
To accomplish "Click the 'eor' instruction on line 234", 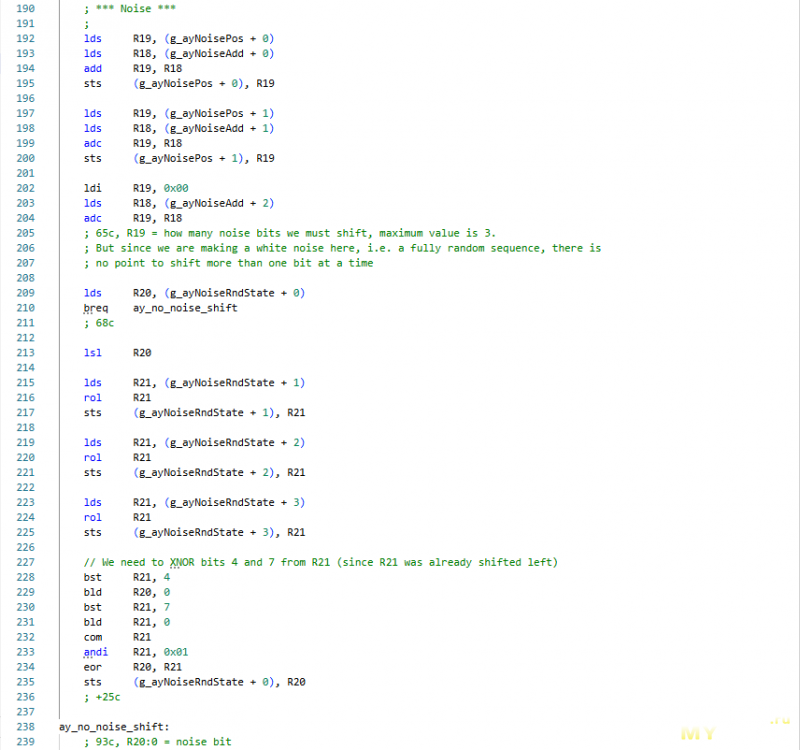I will [x=92, y=667].
